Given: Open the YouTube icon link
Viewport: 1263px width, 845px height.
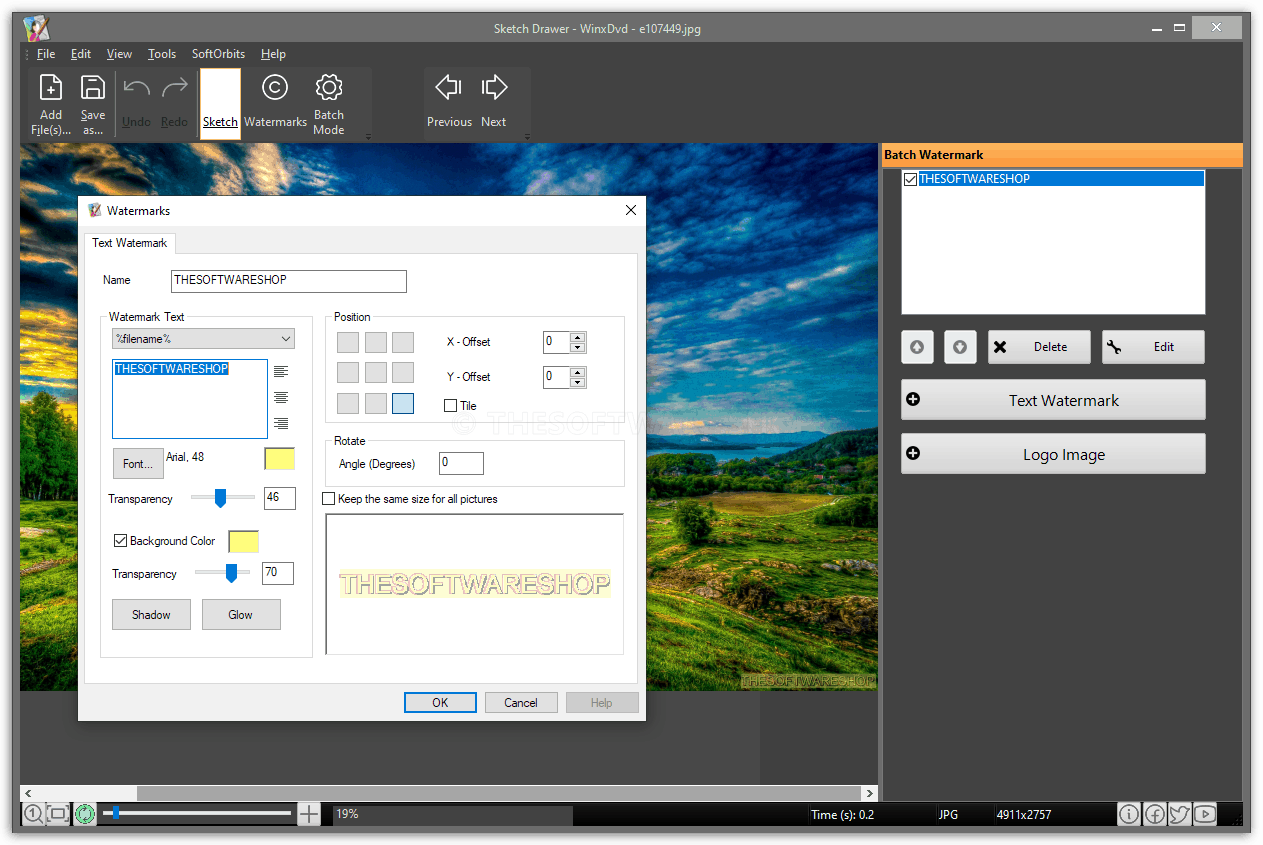Looking at the screenshot, I should (1204, 815).
